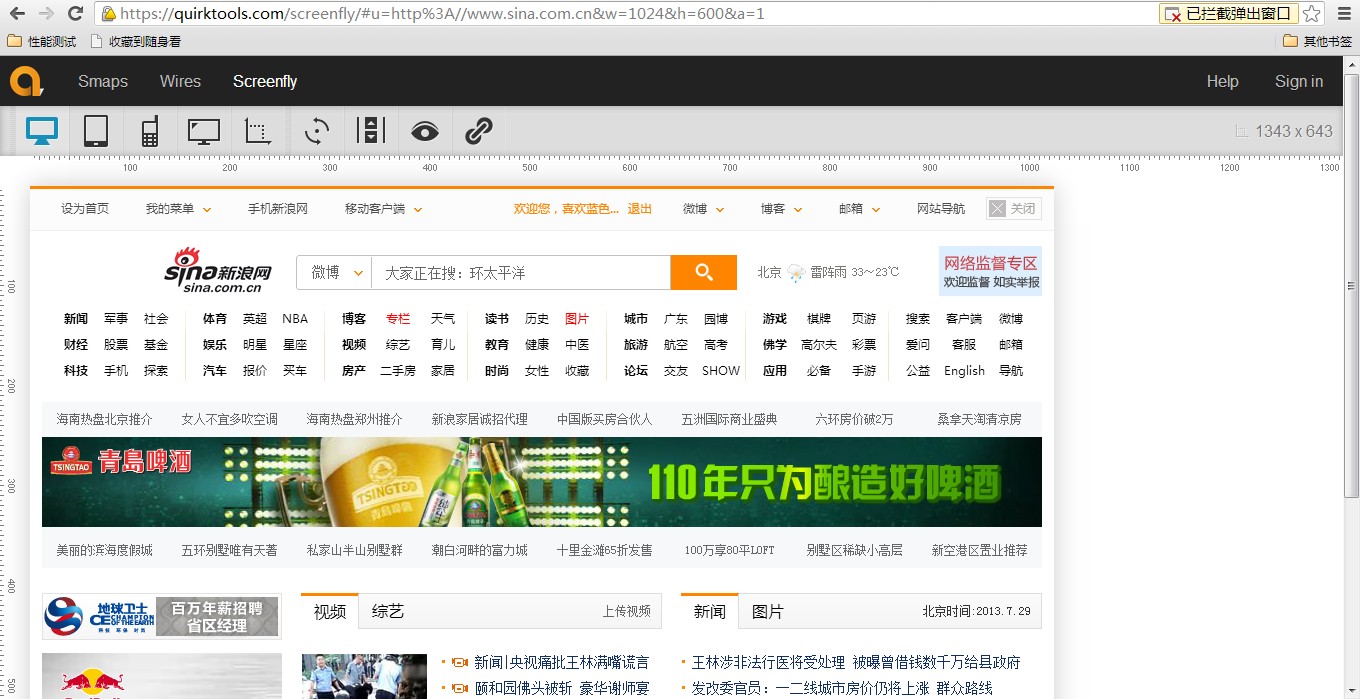Click the NBA category link

coord(295,319)
